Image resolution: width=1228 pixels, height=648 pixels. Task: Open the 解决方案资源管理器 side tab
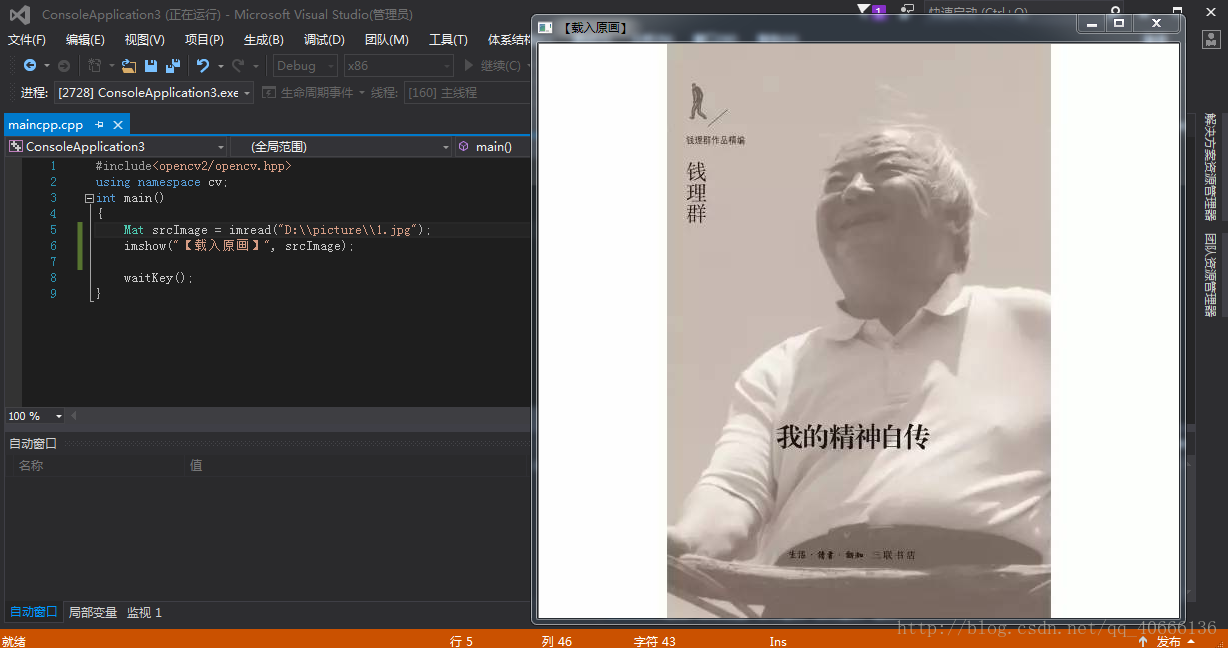(x=1210, y=166)
